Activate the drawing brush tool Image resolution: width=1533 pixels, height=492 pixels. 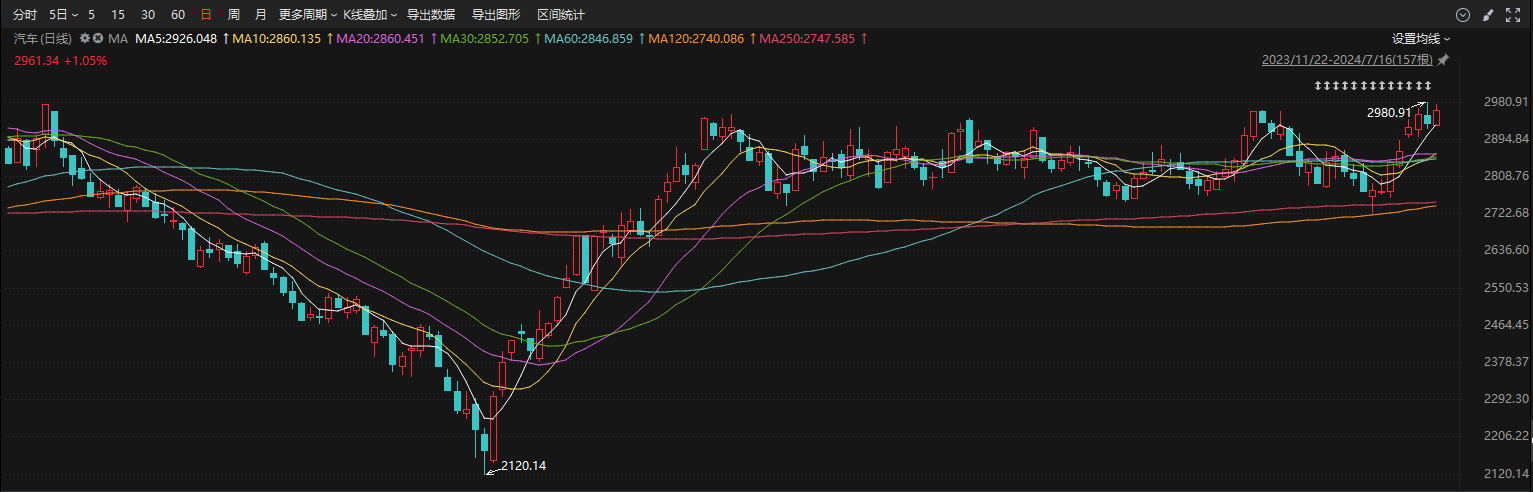pyautogui.click(x=1488, y=15)
